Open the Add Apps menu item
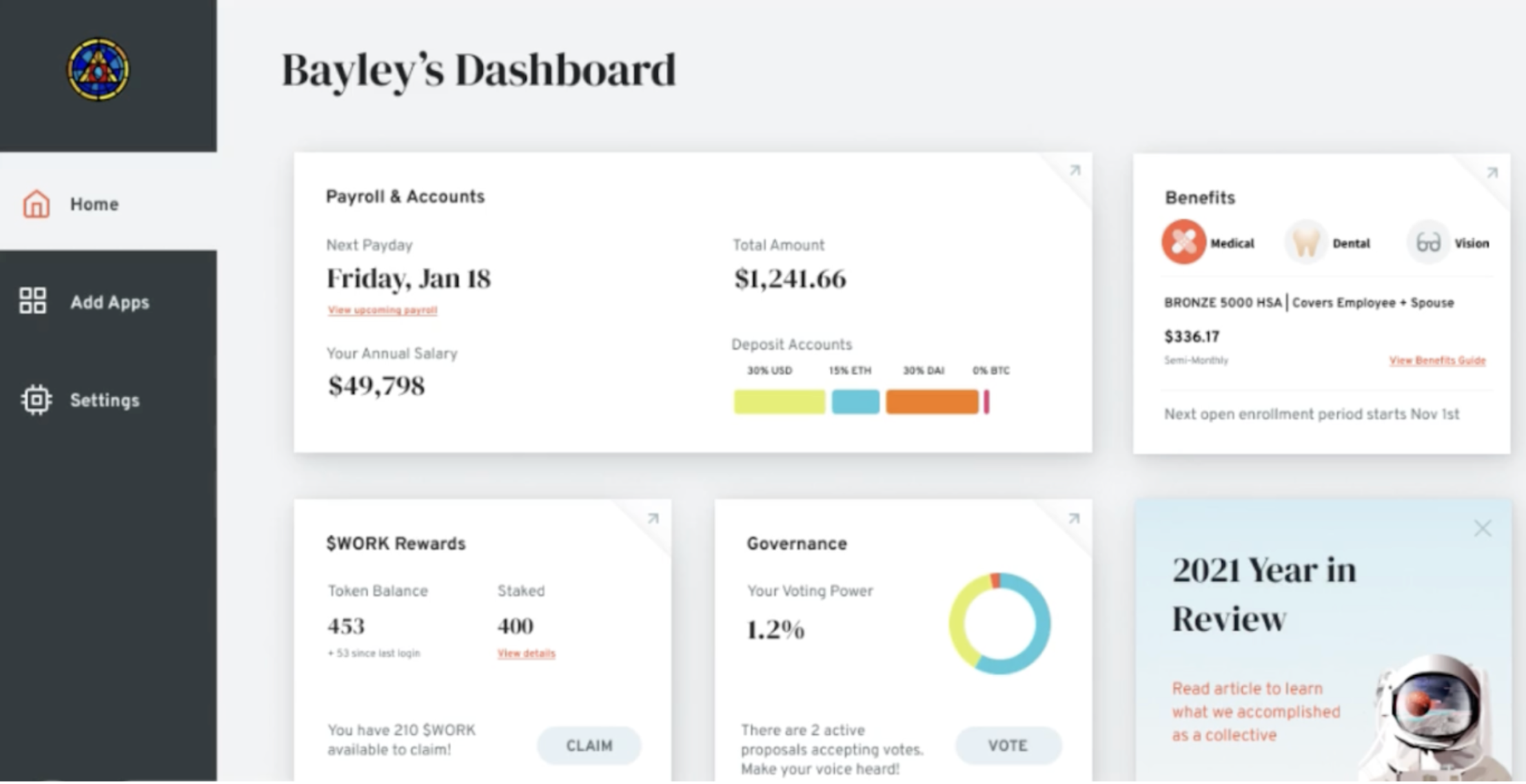The height and width of the screenshot is (784, 1526). [x=110, y=302]
